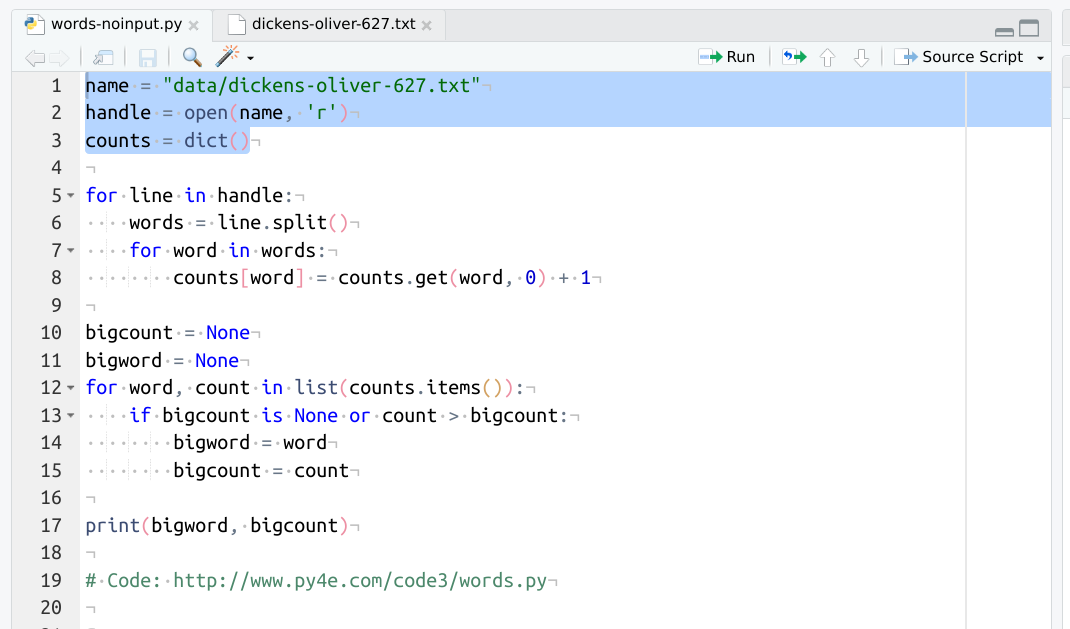Go back to previous source location
This screenshot has width=1070, height=629.
coord(35,58)
